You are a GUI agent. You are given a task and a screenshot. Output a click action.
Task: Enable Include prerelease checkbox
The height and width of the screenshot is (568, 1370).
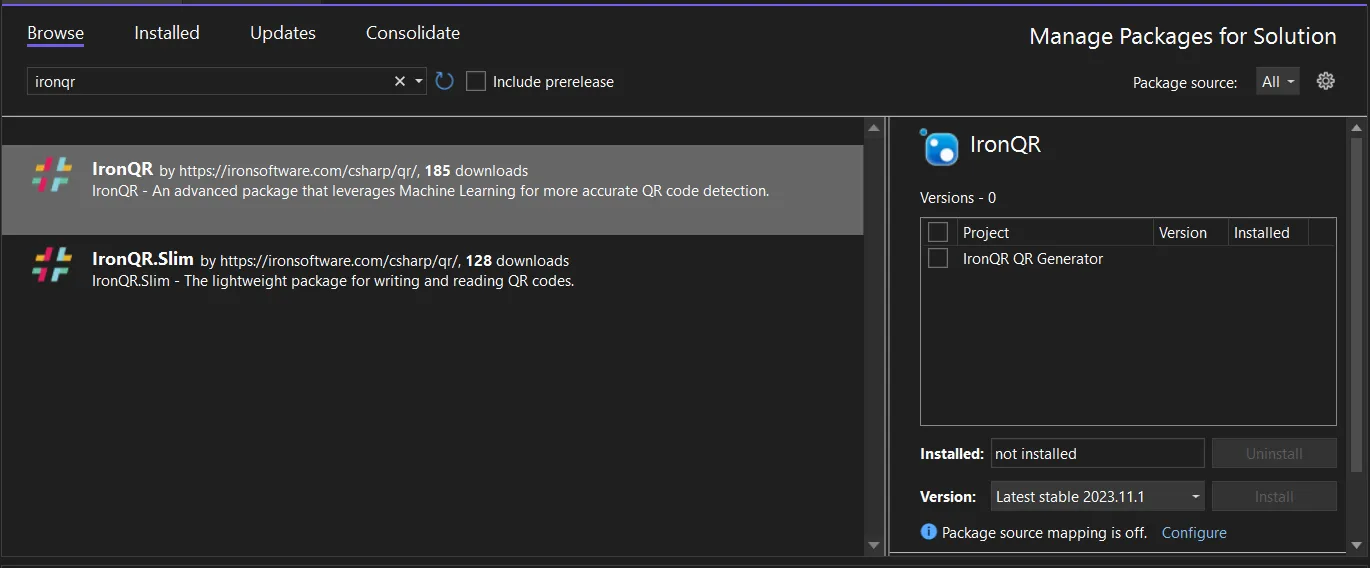click(476, 81)
